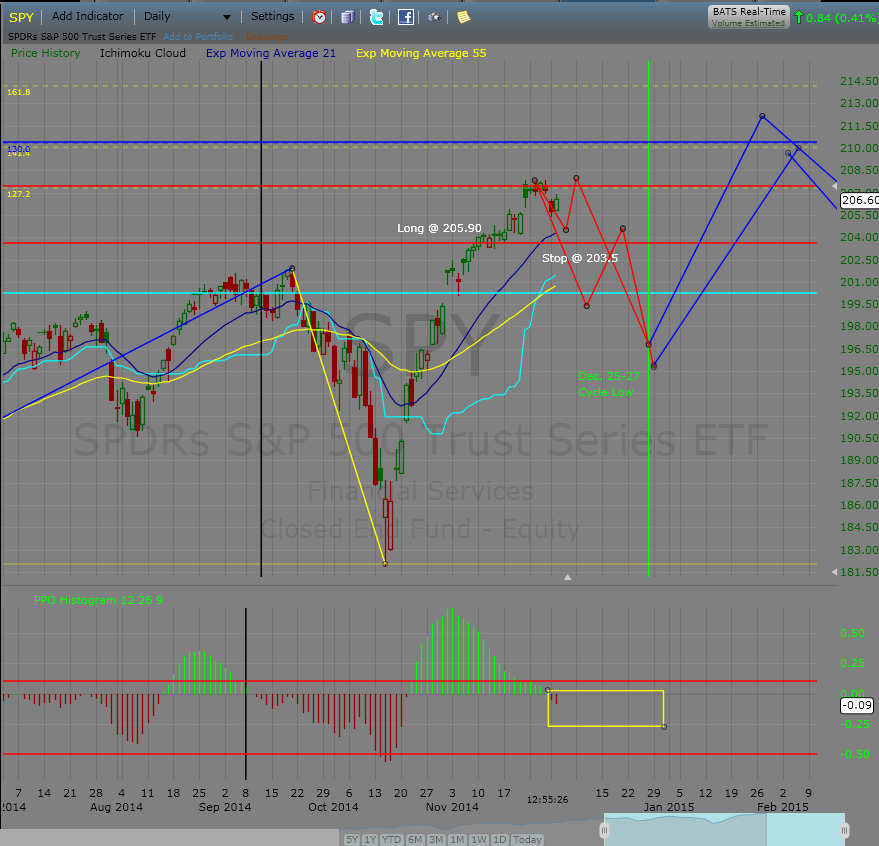Screen dimensions: 879x846
Task: Click the Long @ 205.90 annotation
Action: [440, 228]
